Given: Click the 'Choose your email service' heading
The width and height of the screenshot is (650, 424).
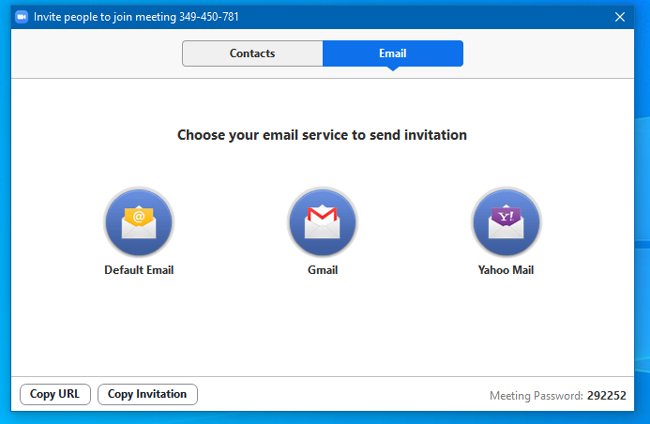Looking at the screenshot, I should [x=322, y=135].
